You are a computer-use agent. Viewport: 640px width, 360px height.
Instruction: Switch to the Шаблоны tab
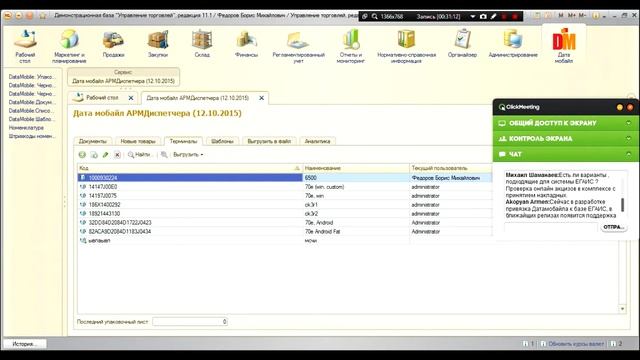[x=222, y=141]
